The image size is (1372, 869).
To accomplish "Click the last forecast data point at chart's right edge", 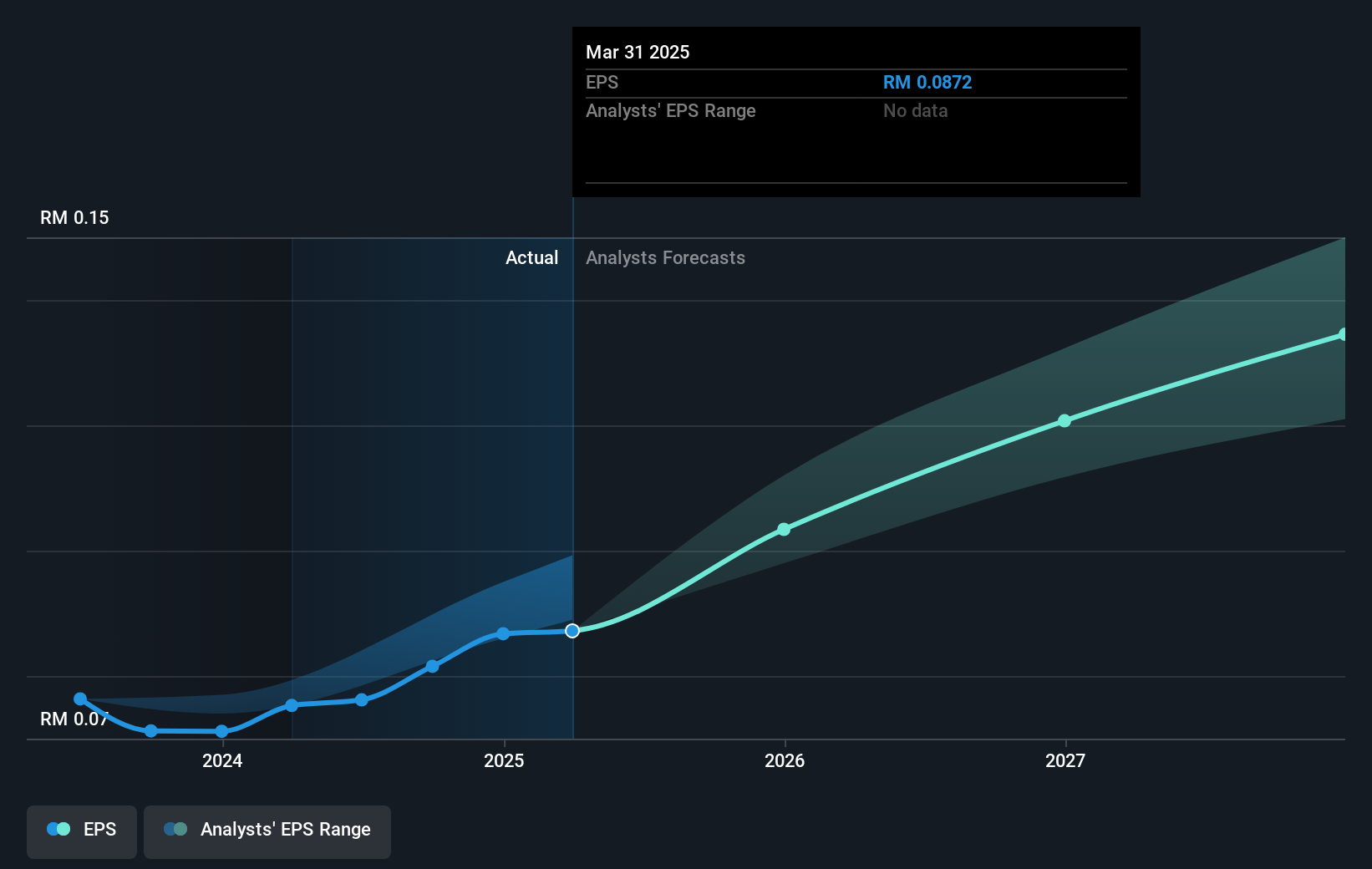I will [x=1343, y=334].
